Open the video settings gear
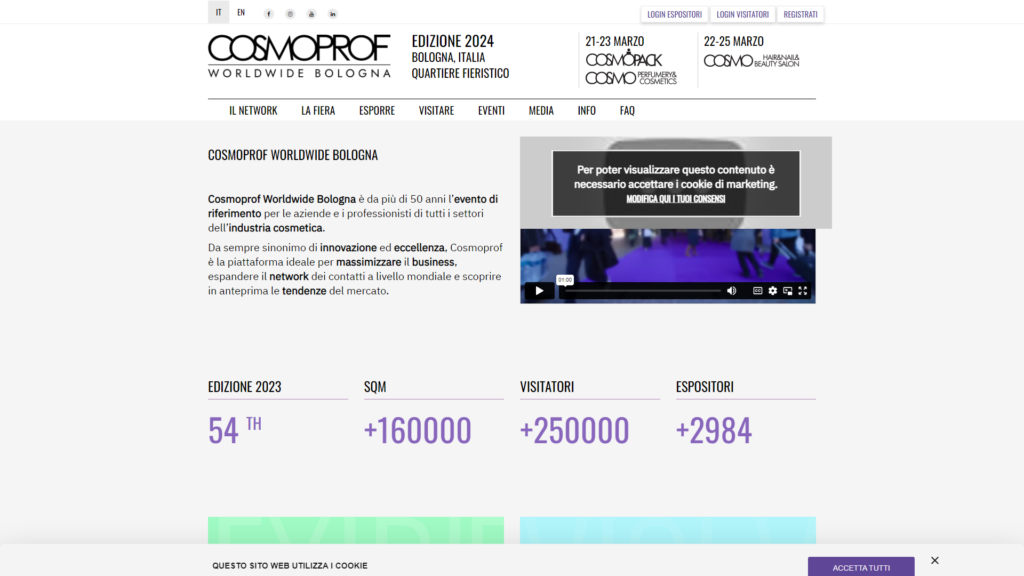1024x576 pixels. pos(773,291)
